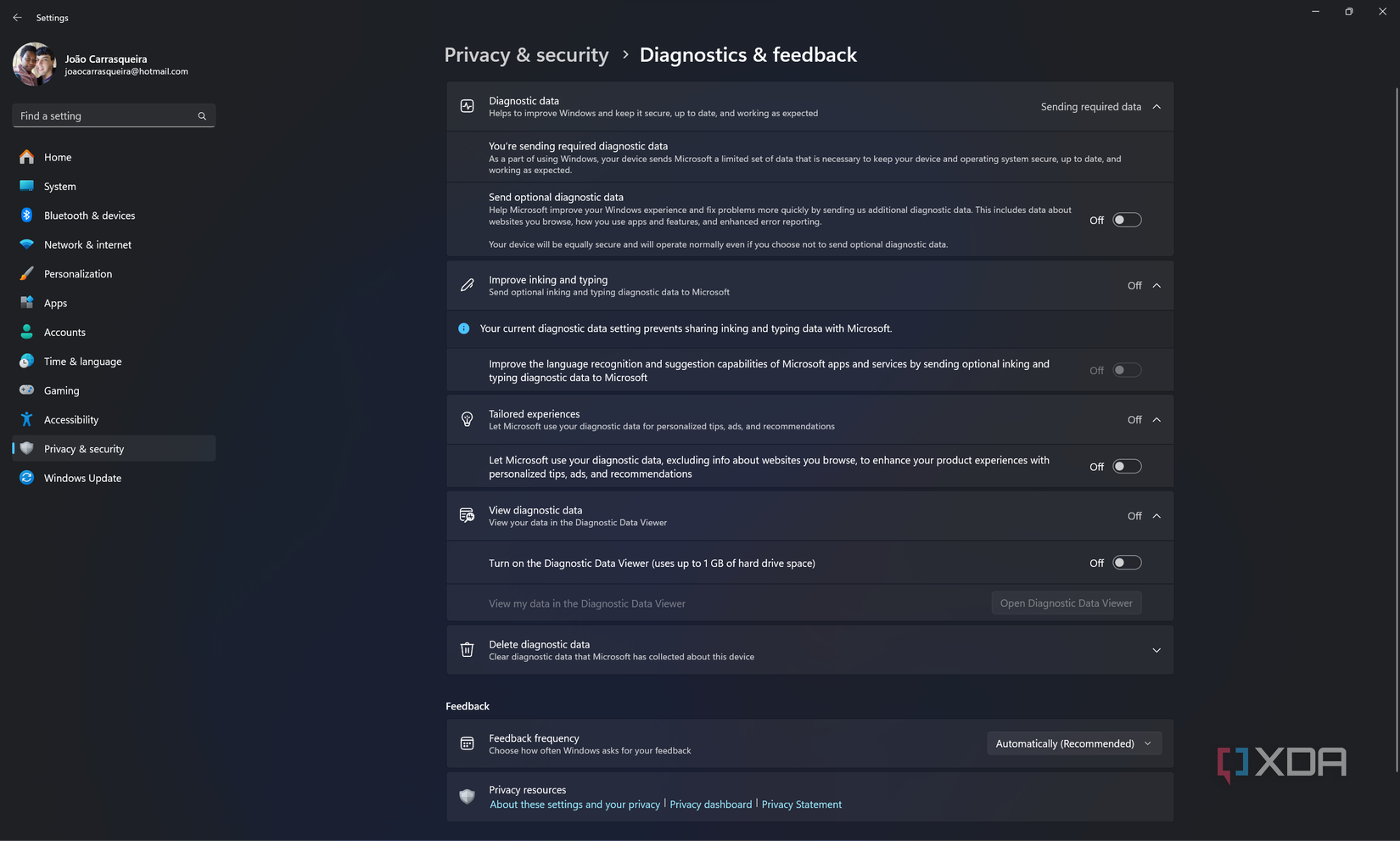Click the user profile picture
This screenshot has width=1400, height=841.
click(x=35, y=64)
